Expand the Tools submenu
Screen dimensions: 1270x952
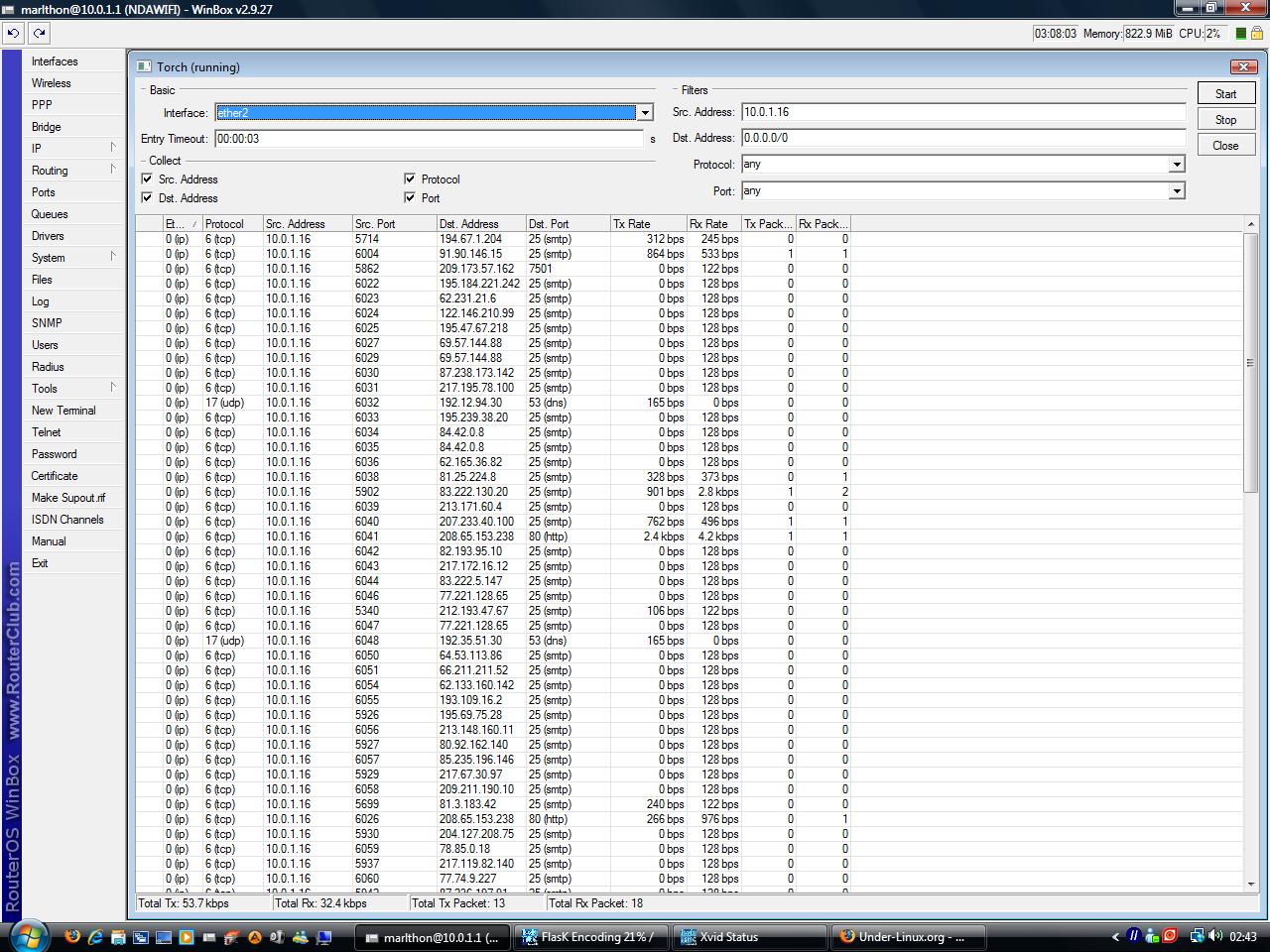tap(73, 388)
